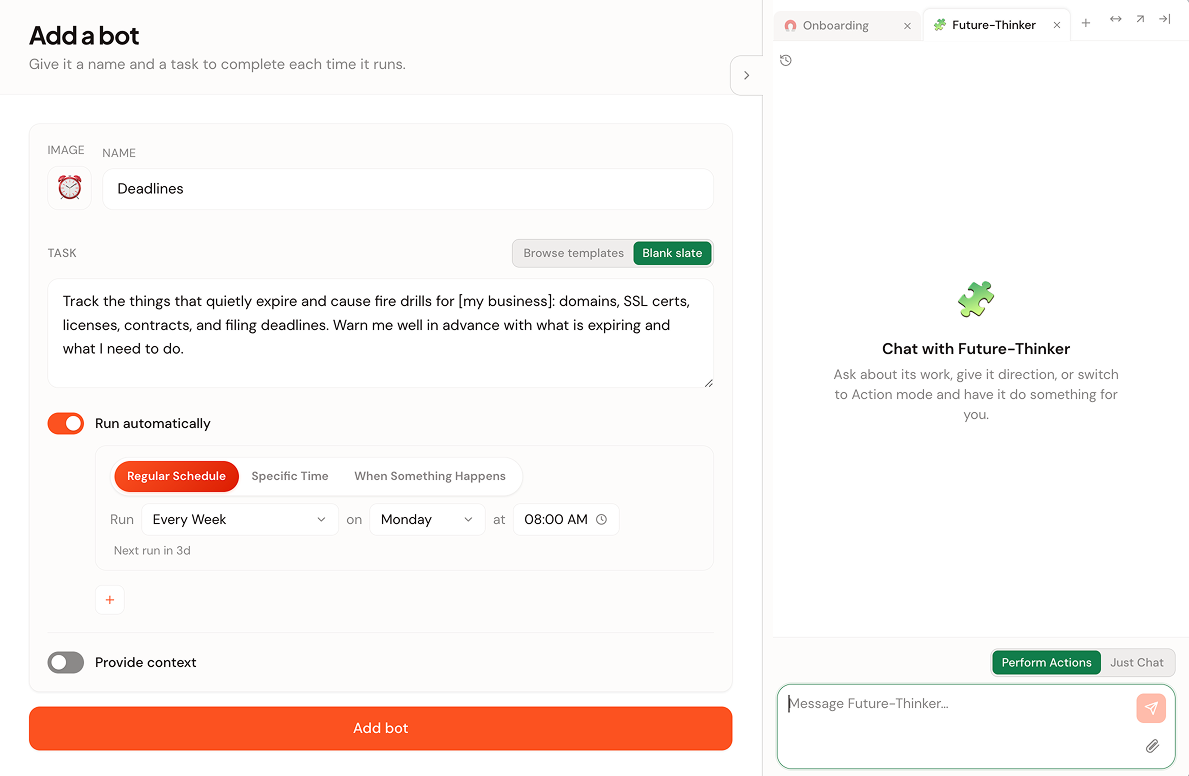Click 'Chat with Future-Thinker' heading
The image size is (1189, 776).
[976, 349]
